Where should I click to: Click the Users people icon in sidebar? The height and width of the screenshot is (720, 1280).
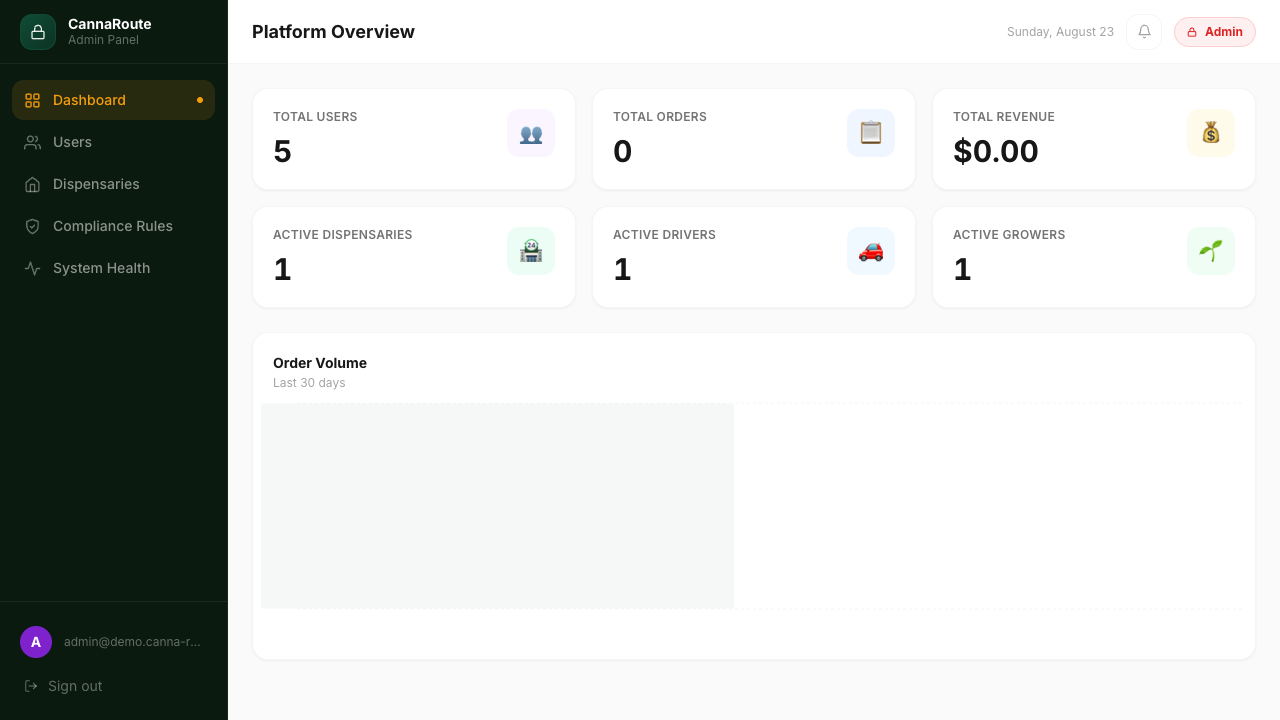tap(32, 142)
